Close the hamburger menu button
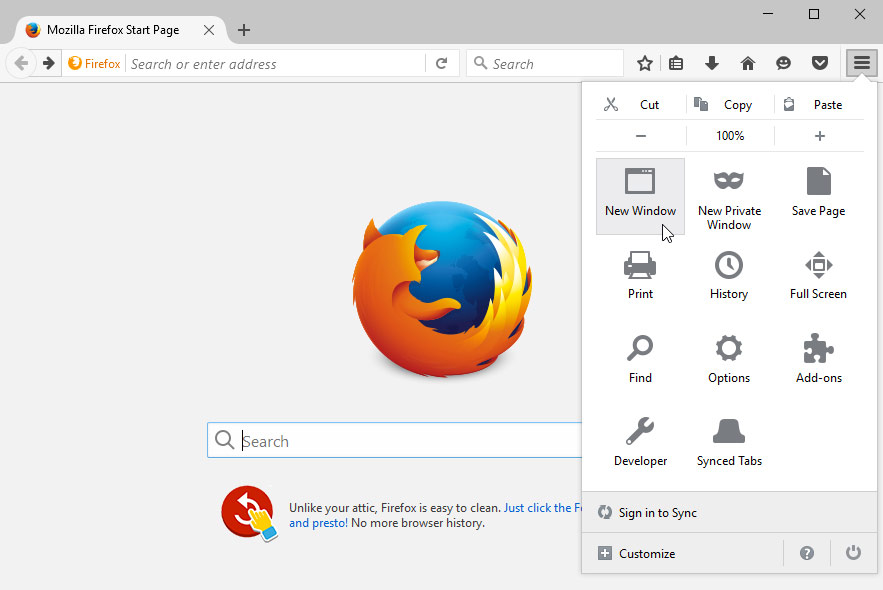 click(861, 64)
